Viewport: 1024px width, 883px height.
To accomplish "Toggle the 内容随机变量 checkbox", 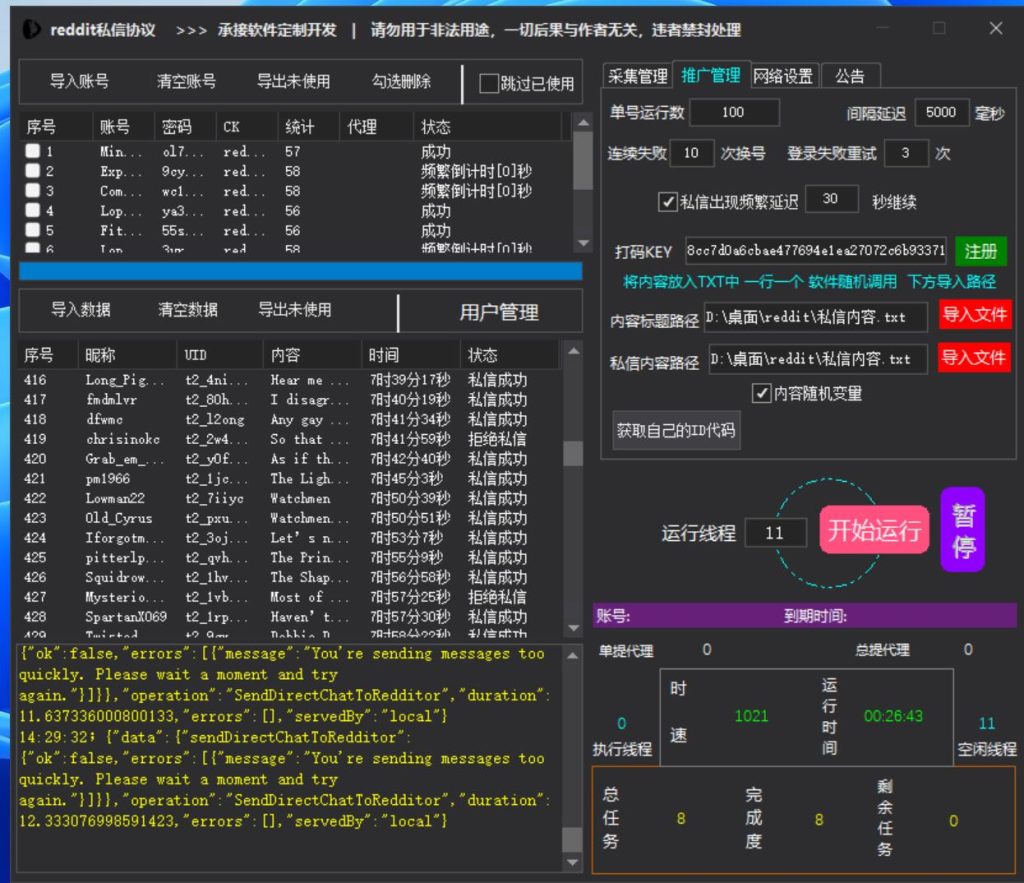I will (761, 393).
